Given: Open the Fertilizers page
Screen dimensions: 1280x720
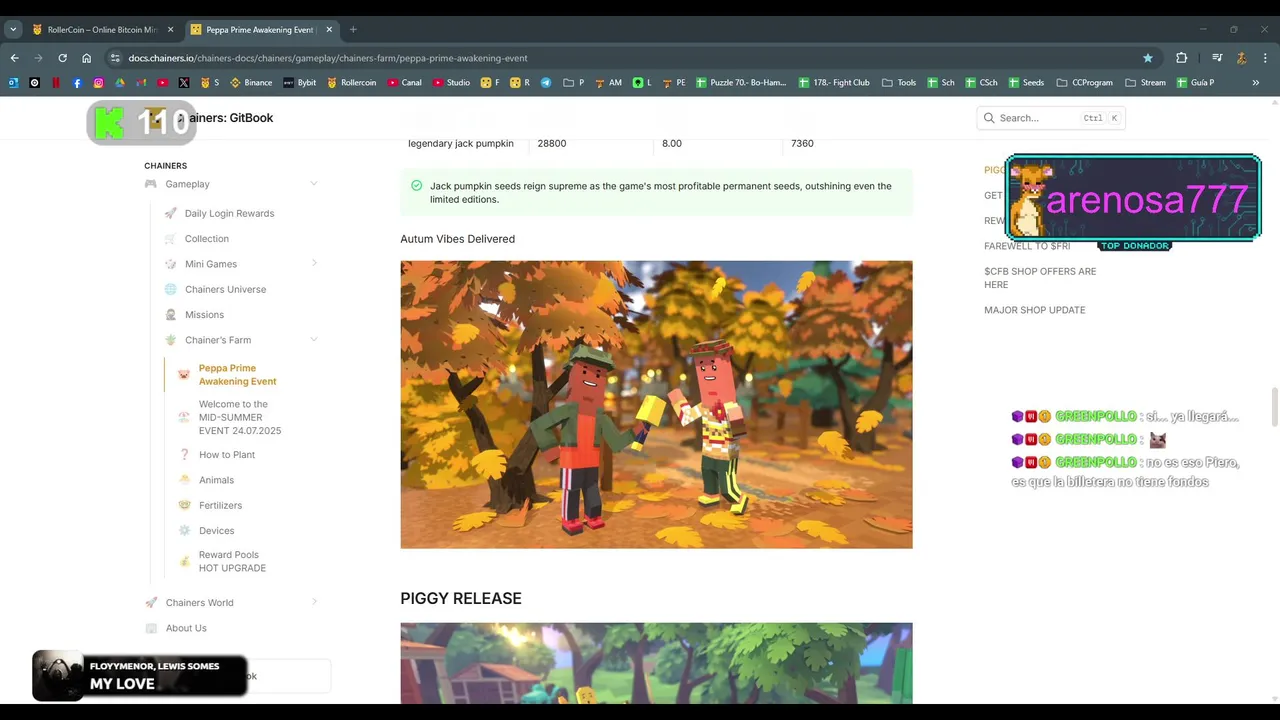Looking at the screenshot, I should click(220, 505).
